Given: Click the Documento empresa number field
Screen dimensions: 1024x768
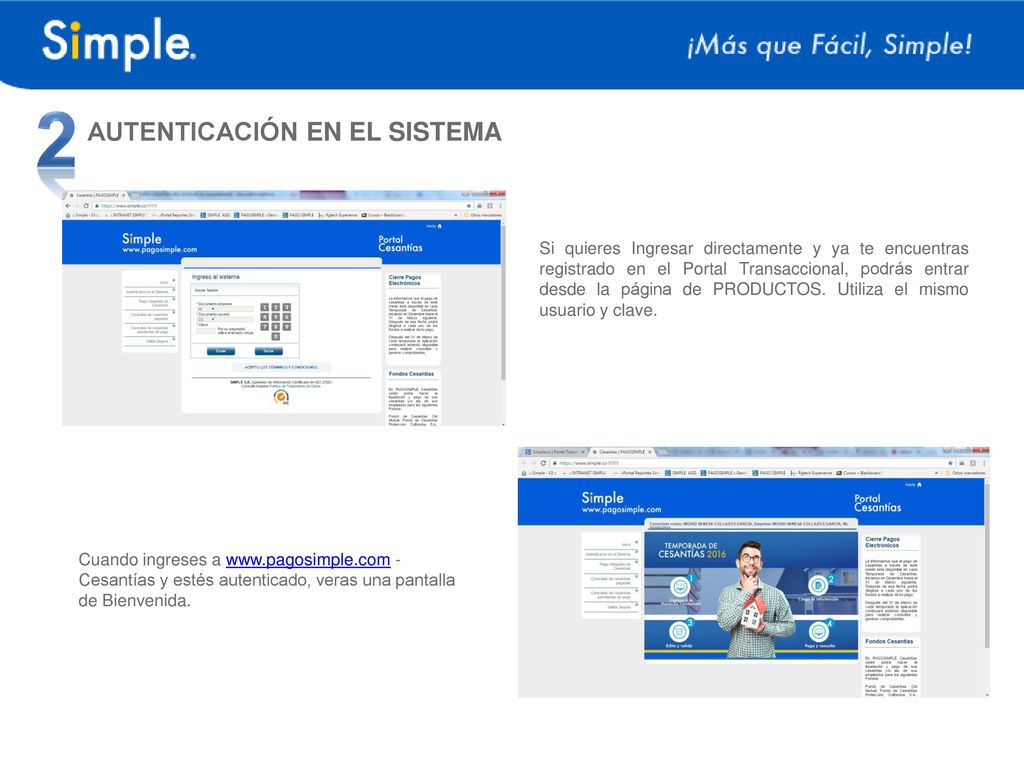Looking at the screenshot, I should [234, 309].
